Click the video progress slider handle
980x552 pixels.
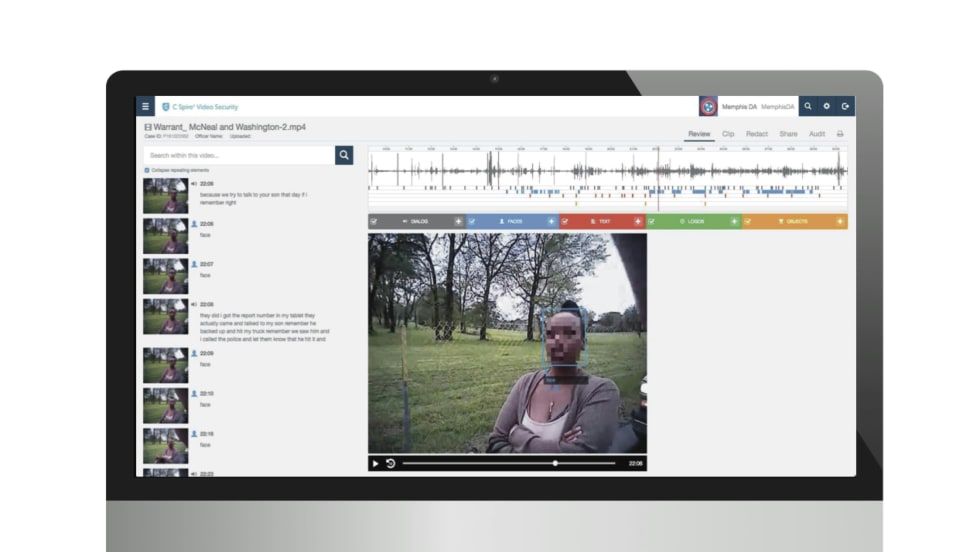555,463
